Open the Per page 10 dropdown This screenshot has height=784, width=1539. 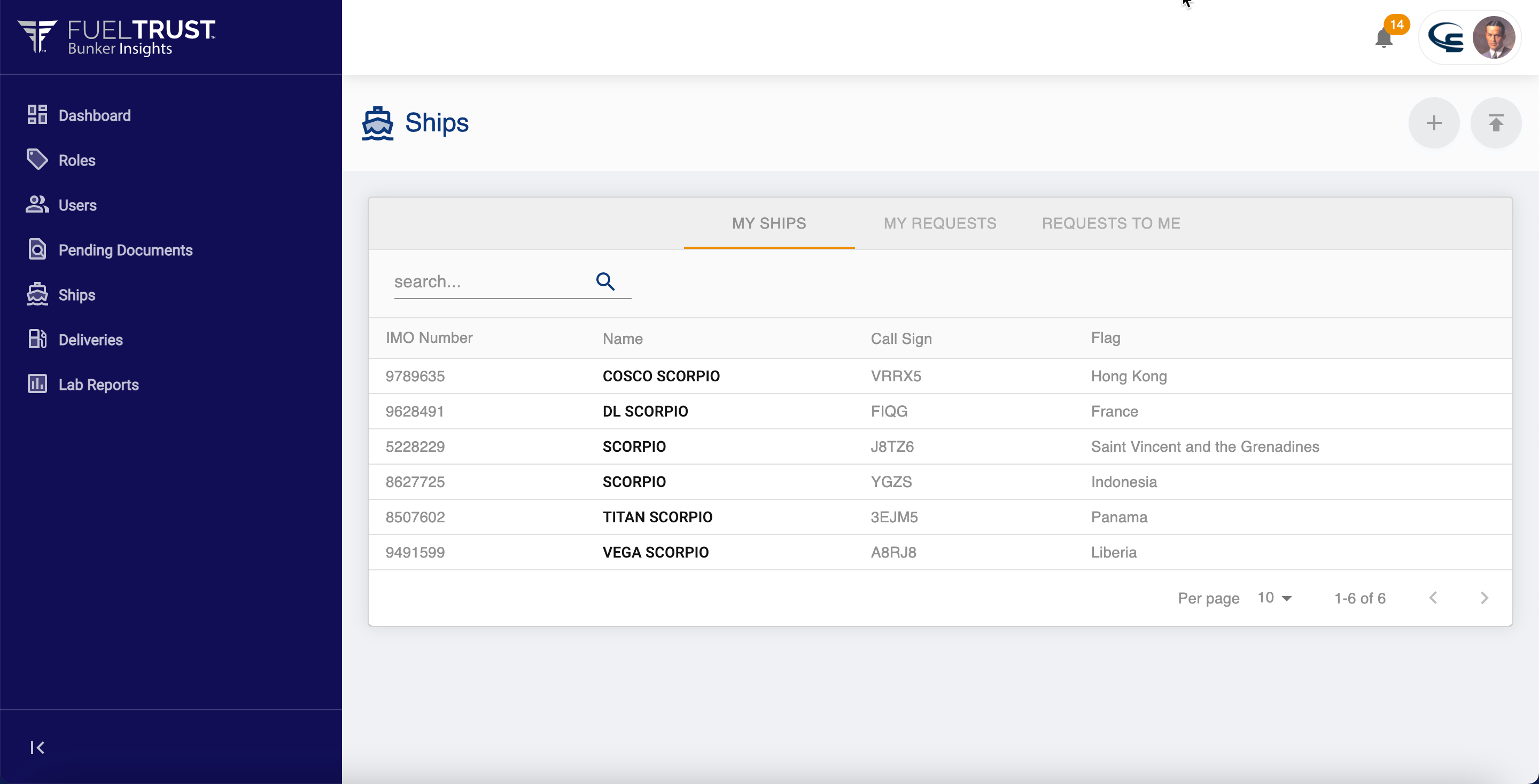pos(1274,598)
